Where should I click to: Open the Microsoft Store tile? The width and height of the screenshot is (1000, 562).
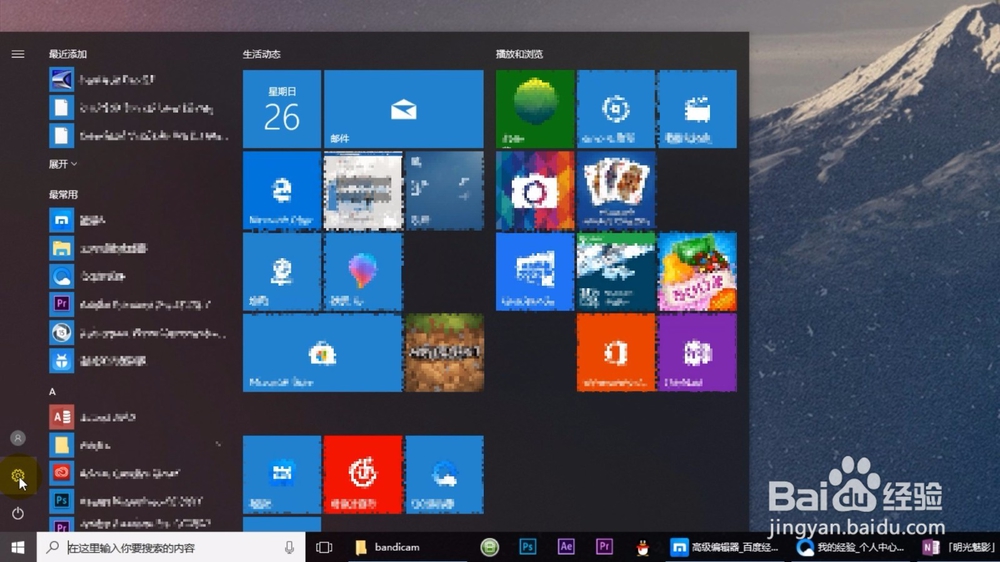[323, 353]
